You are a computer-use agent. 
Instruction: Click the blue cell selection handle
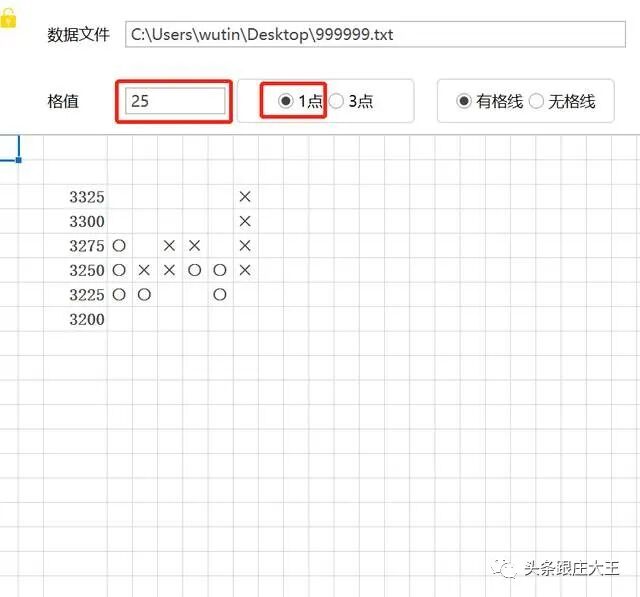point(19,160)
